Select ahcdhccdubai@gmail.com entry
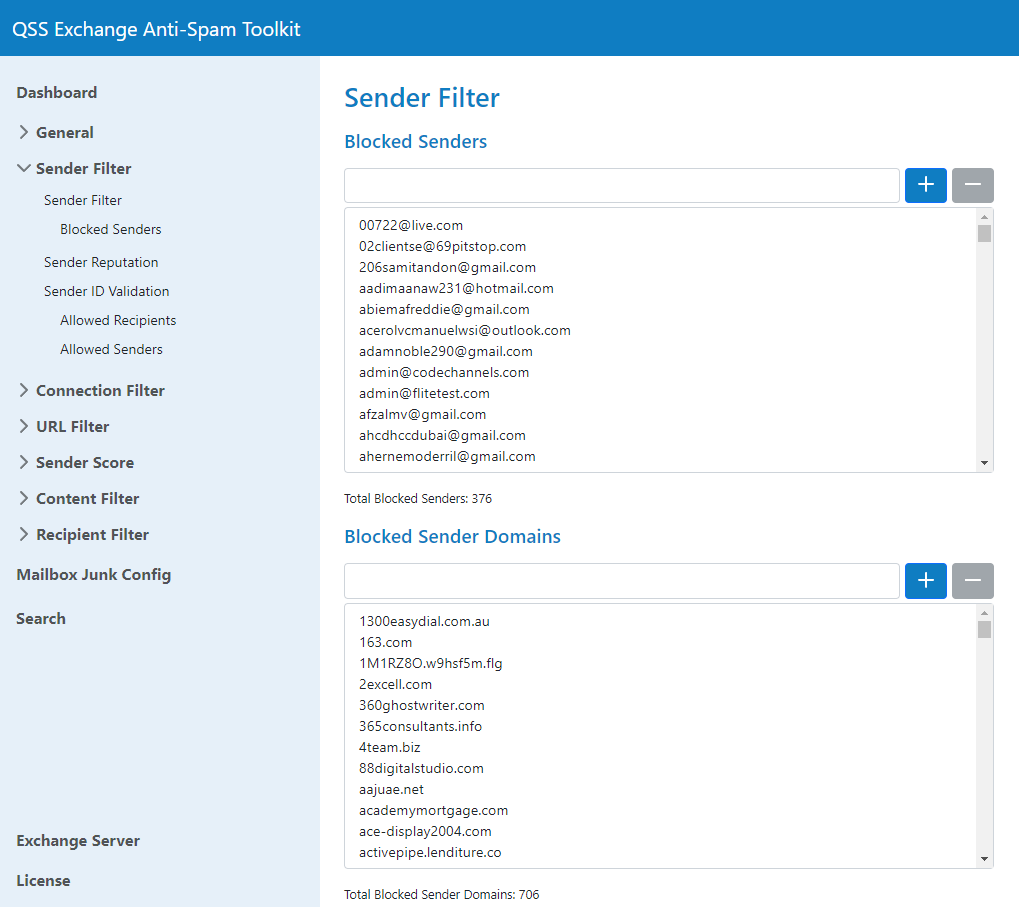 [442, 435]
